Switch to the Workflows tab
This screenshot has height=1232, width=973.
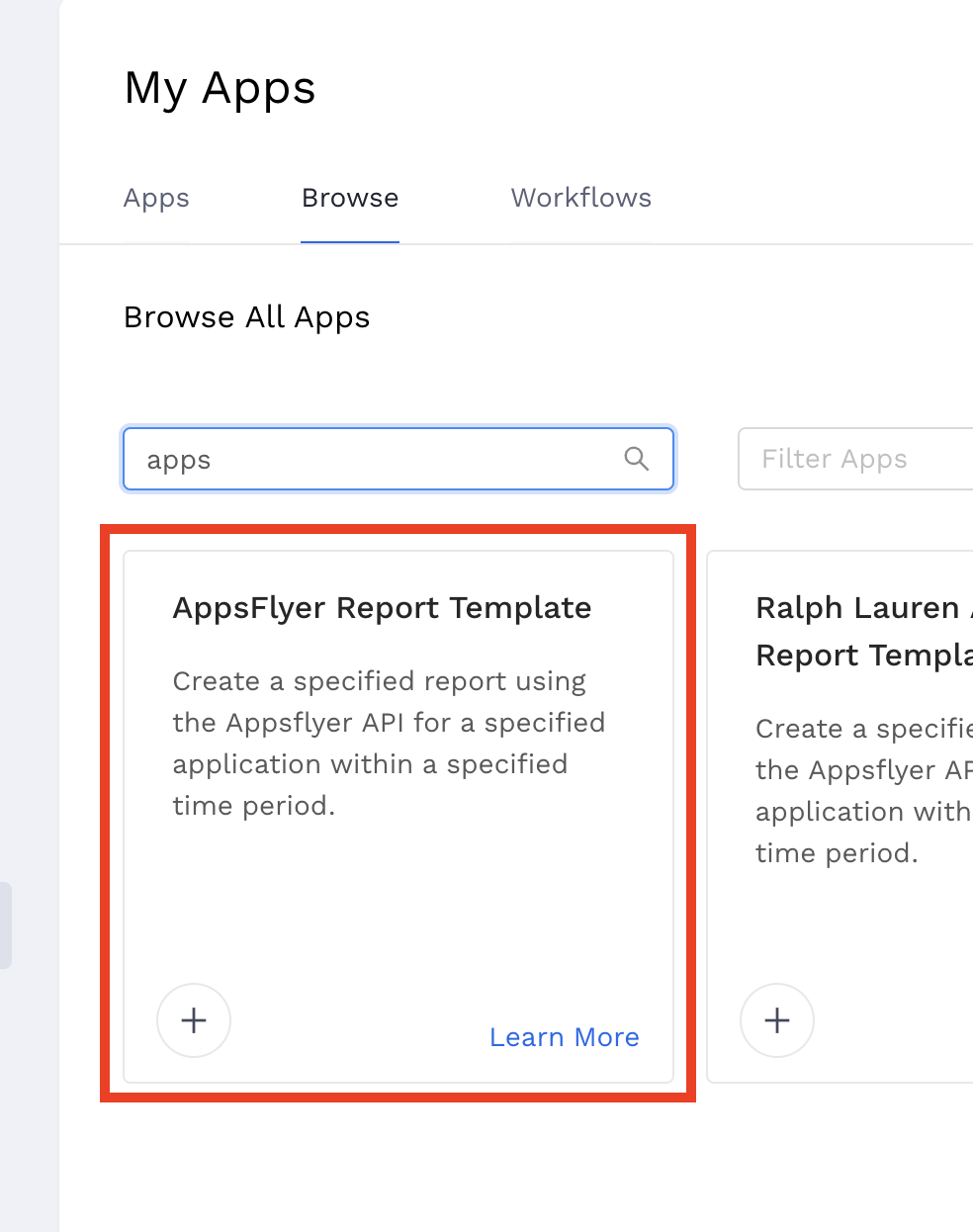click(x=580, y=198)
